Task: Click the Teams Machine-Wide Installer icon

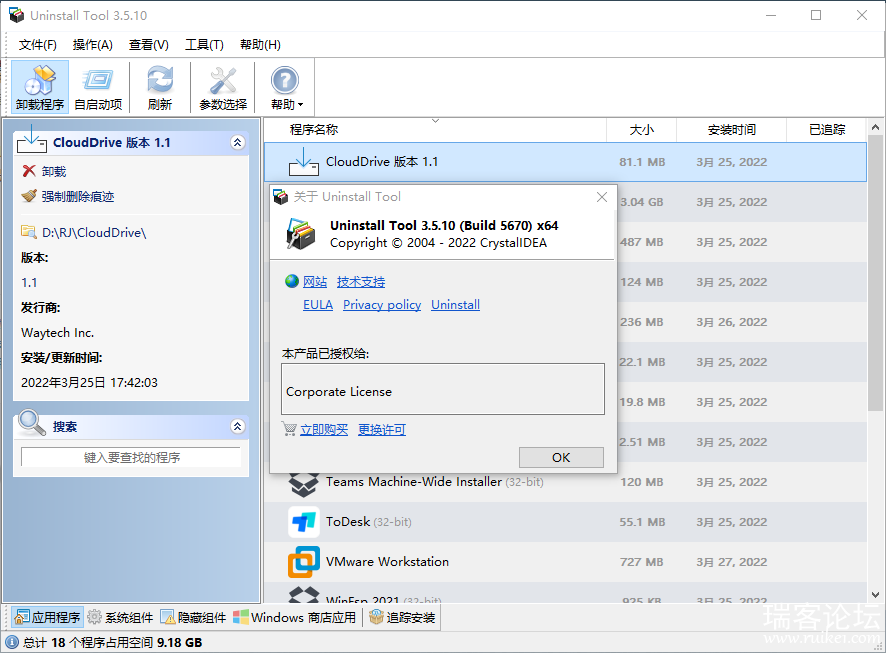Action: point(303,485)
